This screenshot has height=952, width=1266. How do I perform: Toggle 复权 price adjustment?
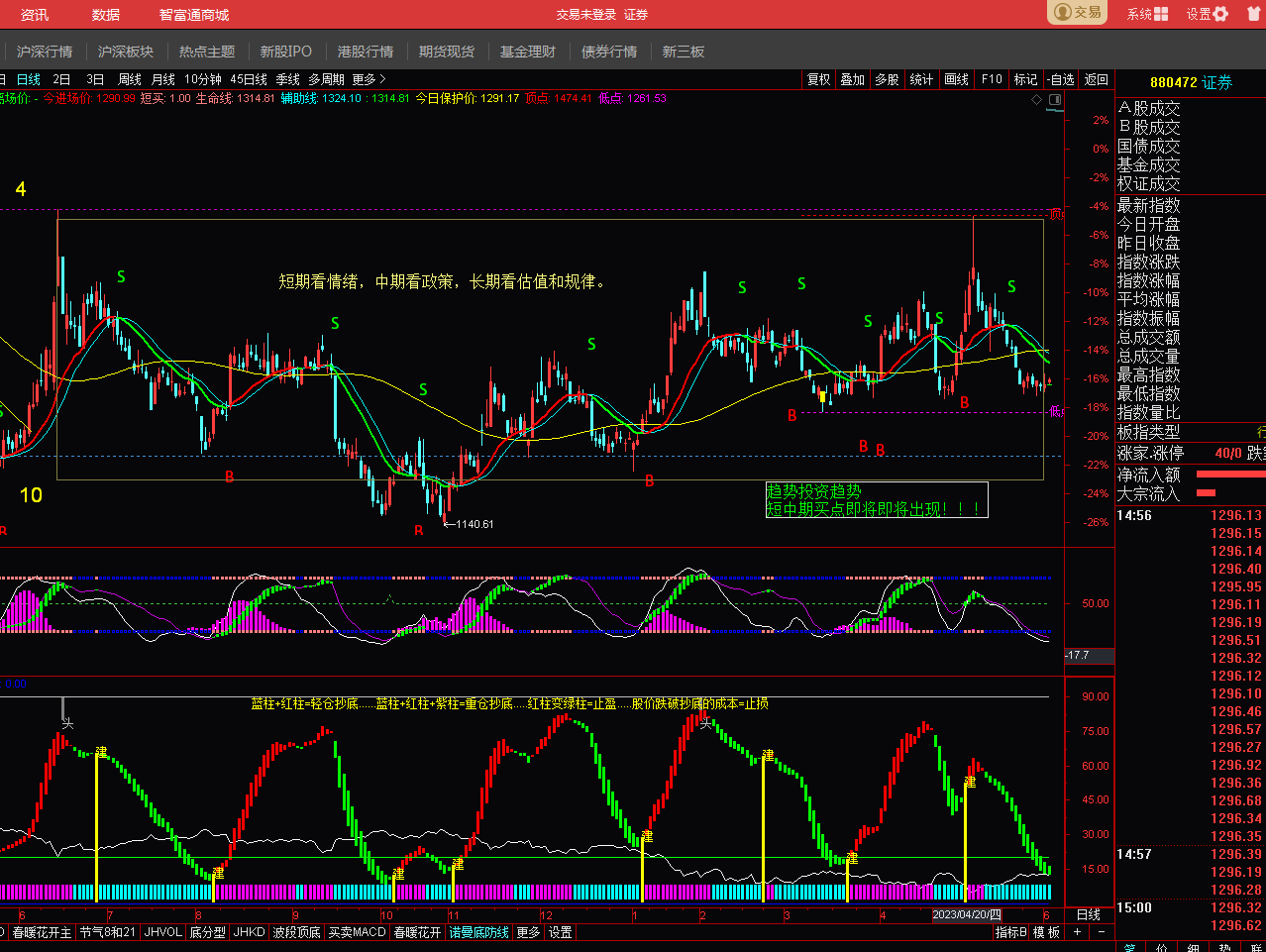(819, 79)
